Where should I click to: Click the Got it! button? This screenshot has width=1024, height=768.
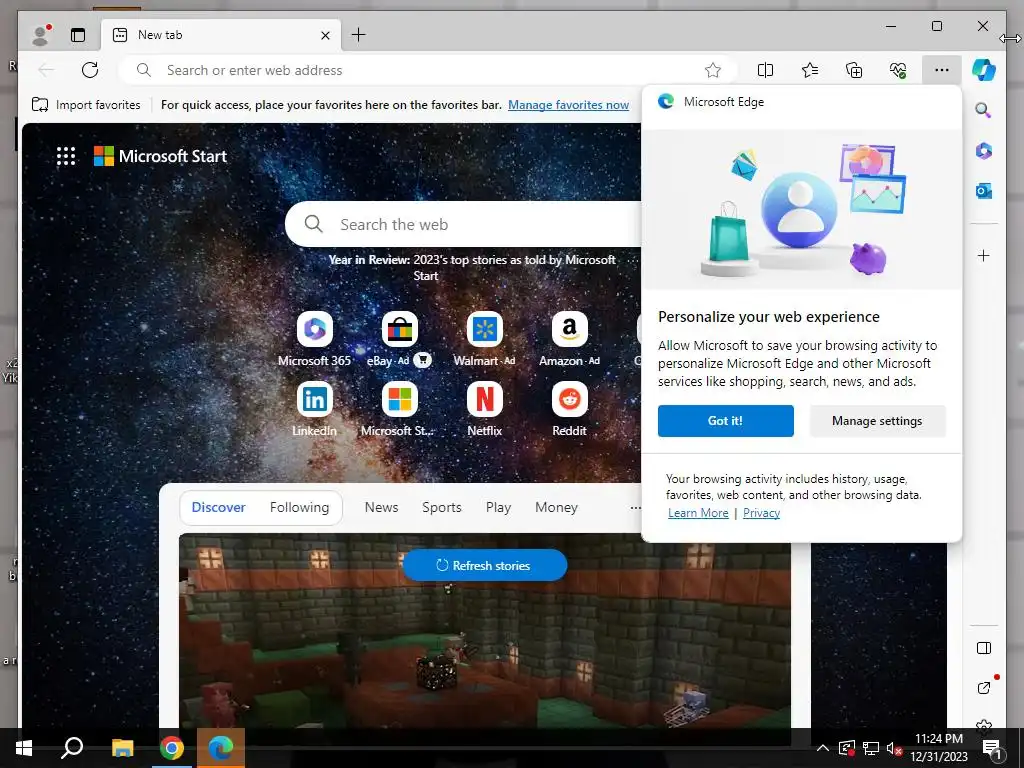pyautogui.click(x=726, y=421)
